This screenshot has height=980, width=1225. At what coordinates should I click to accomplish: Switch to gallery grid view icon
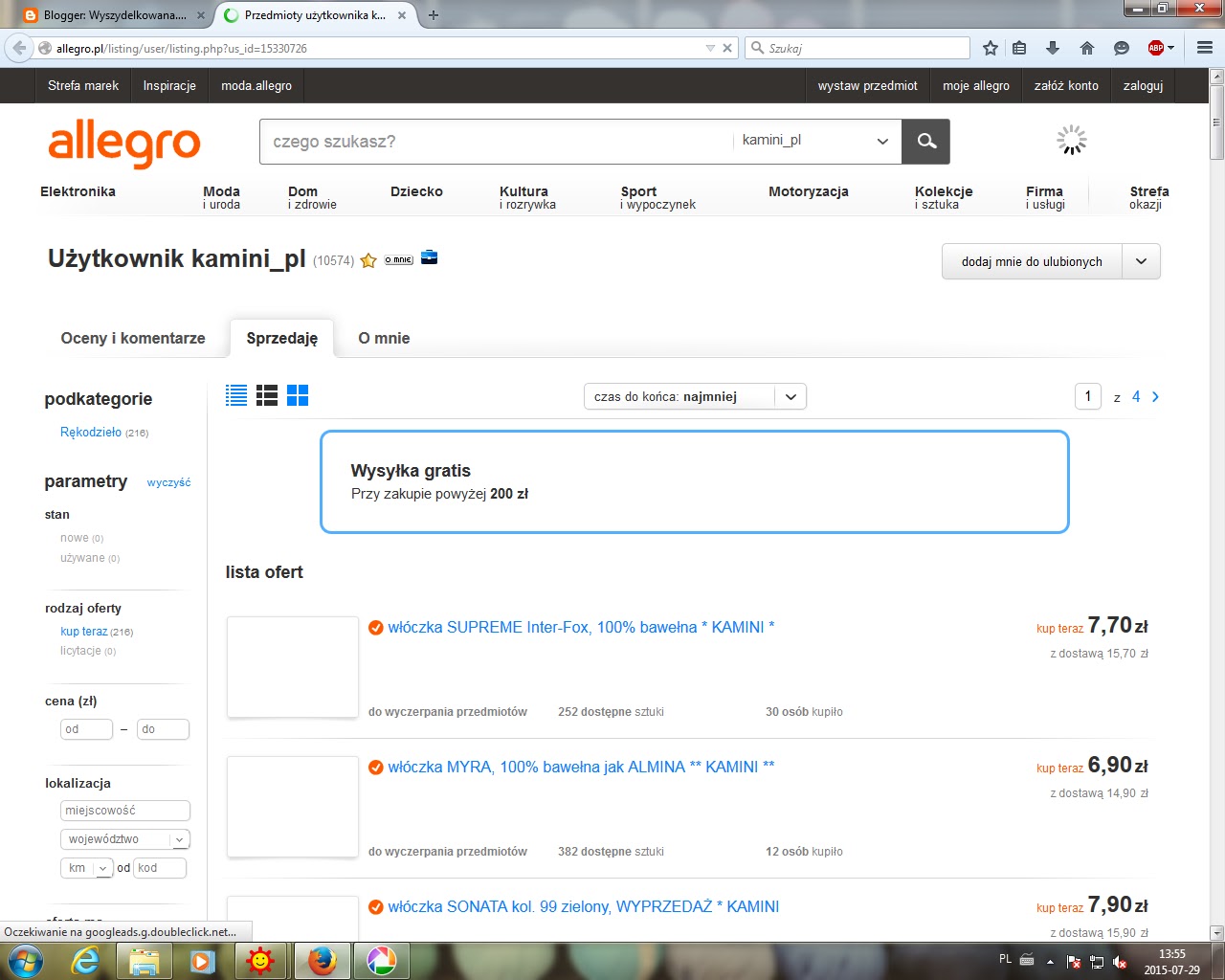coord(298,395)
